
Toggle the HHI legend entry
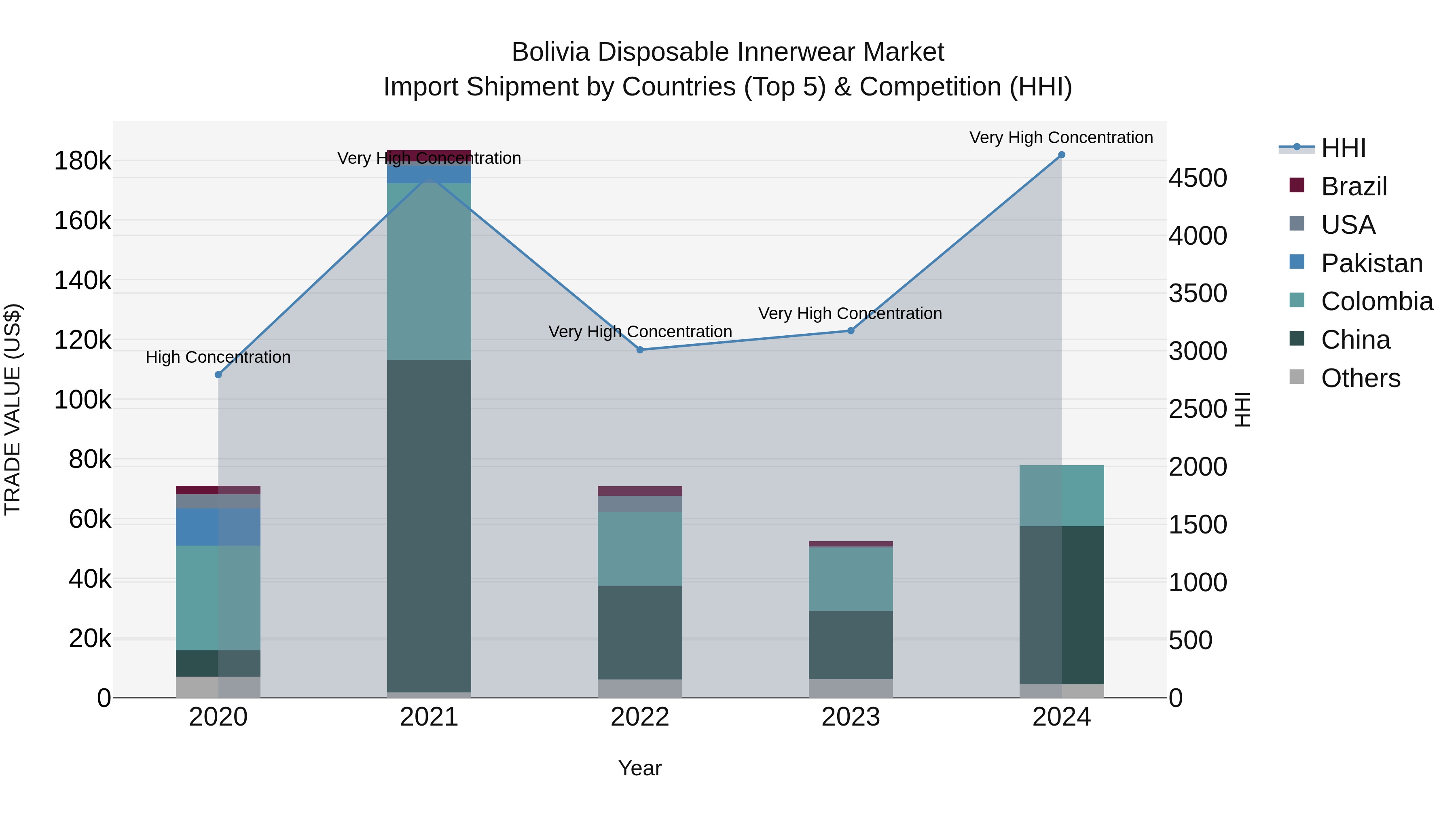(1322, 148)
